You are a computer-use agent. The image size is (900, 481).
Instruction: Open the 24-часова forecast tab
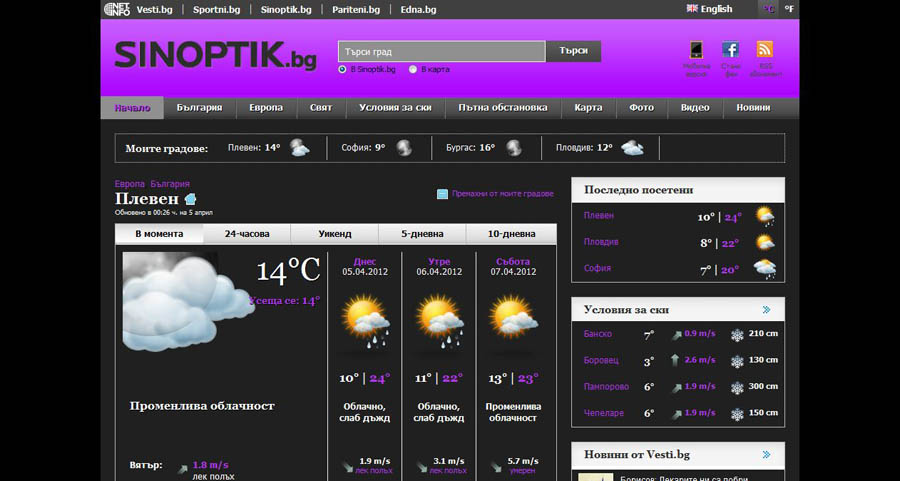[247, 234]
